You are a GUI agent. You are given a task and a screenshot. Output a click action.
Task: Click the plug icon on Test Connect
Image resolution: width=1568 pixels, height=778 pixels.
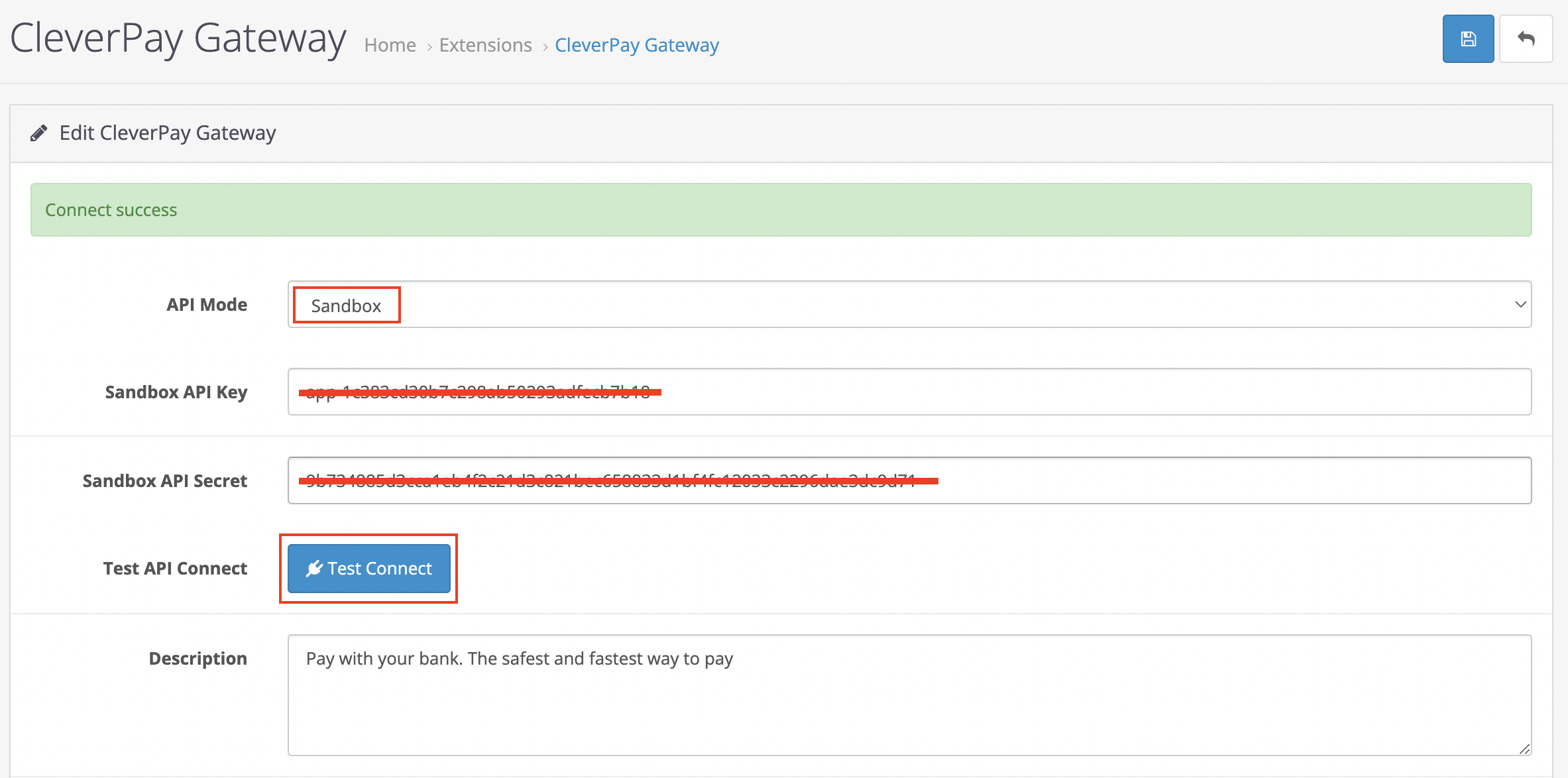pyautogui.click(x=314, y=569)
